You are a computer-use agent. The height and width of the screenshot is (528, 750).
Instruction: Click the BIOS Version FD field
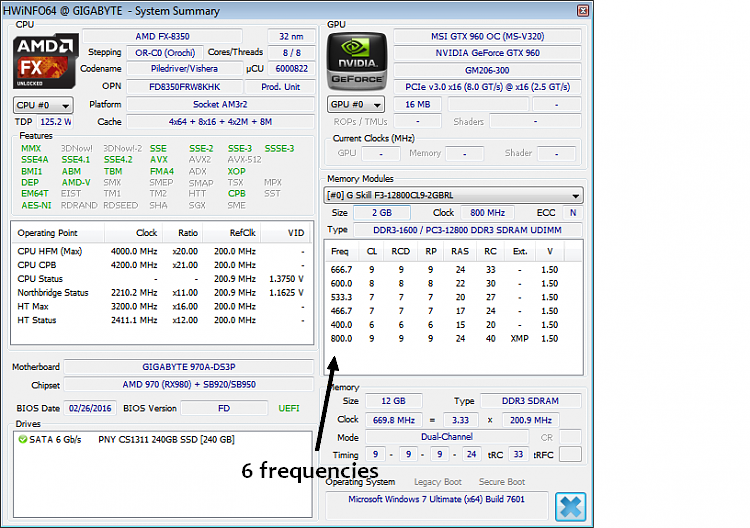(x=224, y=408)
